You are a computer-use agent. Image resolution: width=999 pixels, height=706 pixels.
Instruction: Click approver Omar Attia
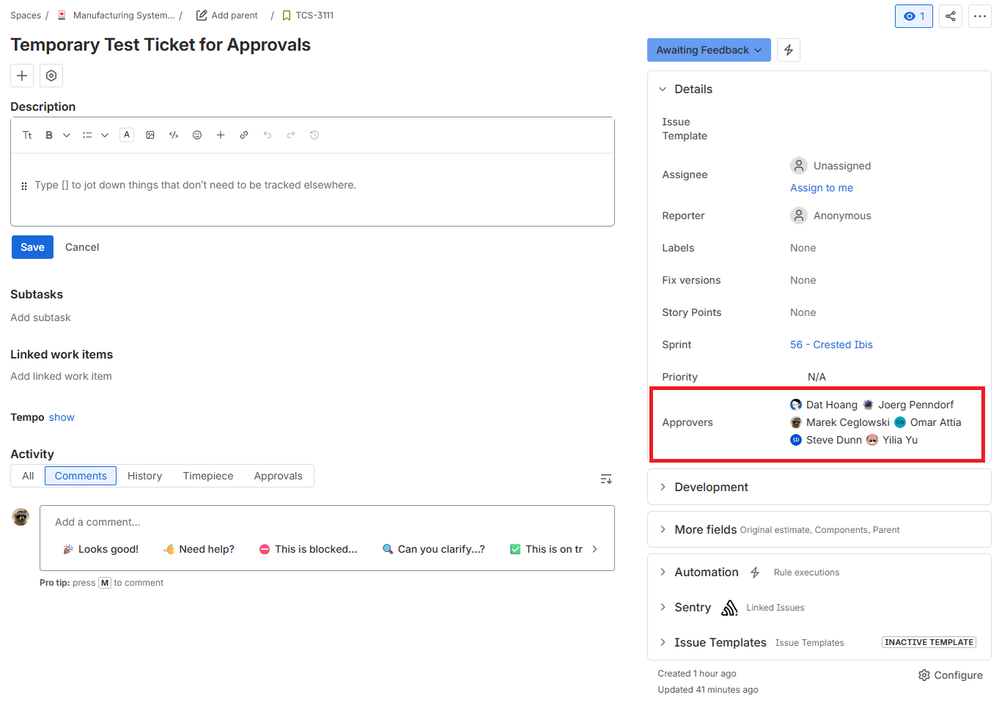[x=928, y=422]
